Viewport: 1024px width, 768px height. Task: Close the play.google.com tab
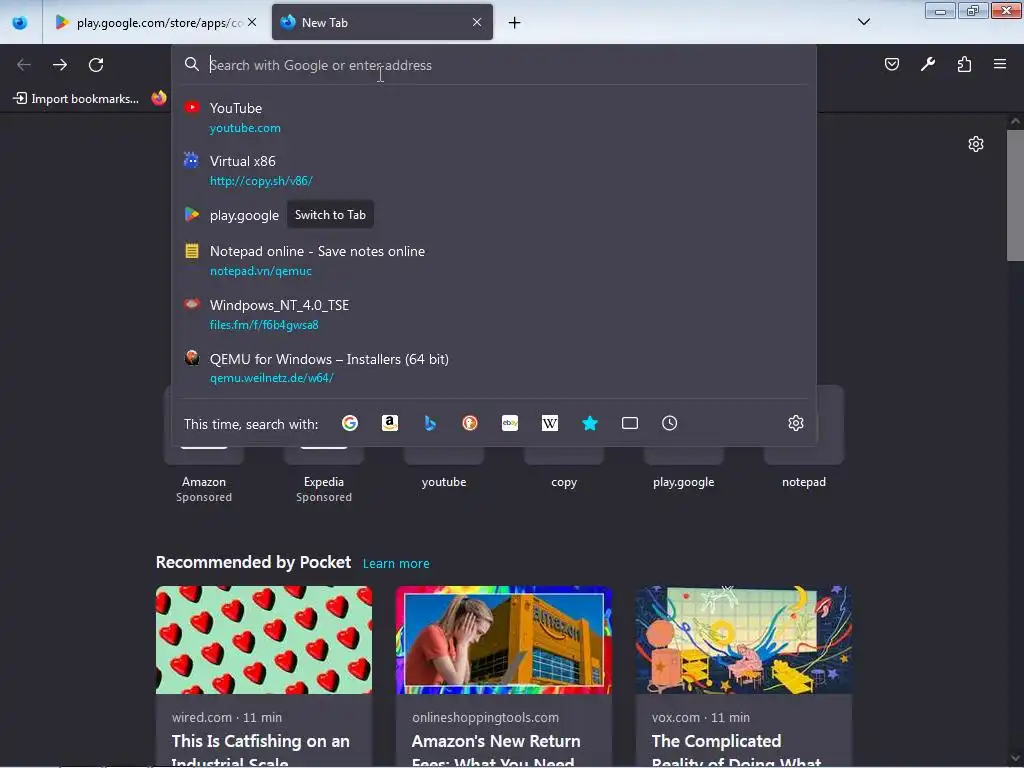(252, 22)
